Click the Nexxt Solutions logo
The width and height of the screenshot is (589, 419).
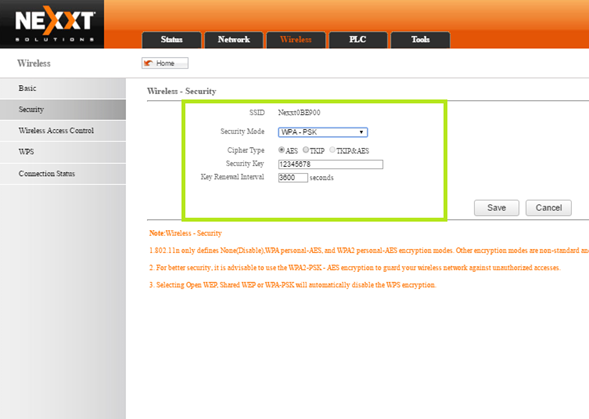click(x=55, y=24)
